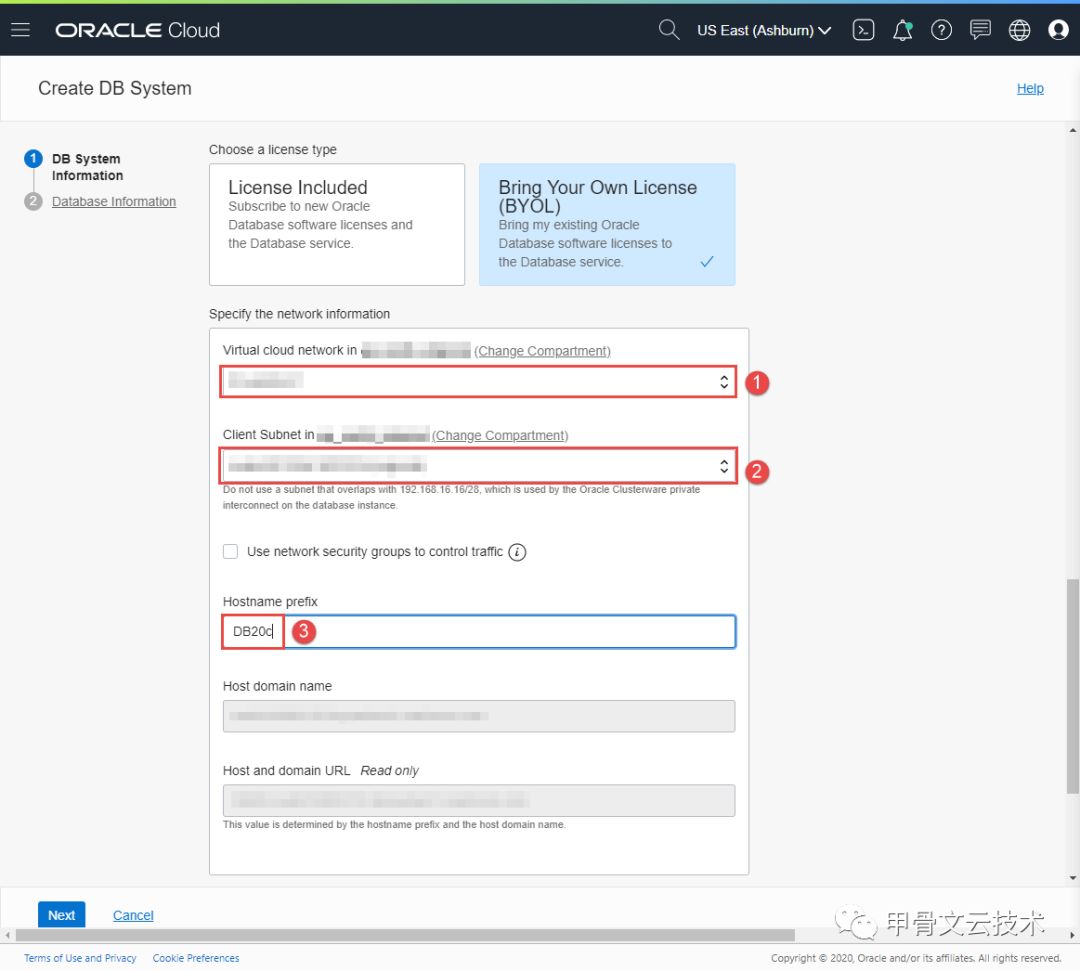Image resolution: width=1080 pixels, height=971 pixels.
Task: Open the user profile avatar icon
Action: click(x=1058, y=30)
